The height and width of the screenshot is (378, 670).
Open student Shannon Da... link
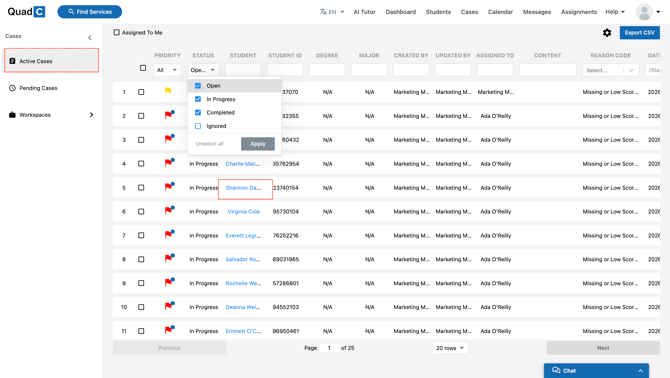(x=243, y=188)
